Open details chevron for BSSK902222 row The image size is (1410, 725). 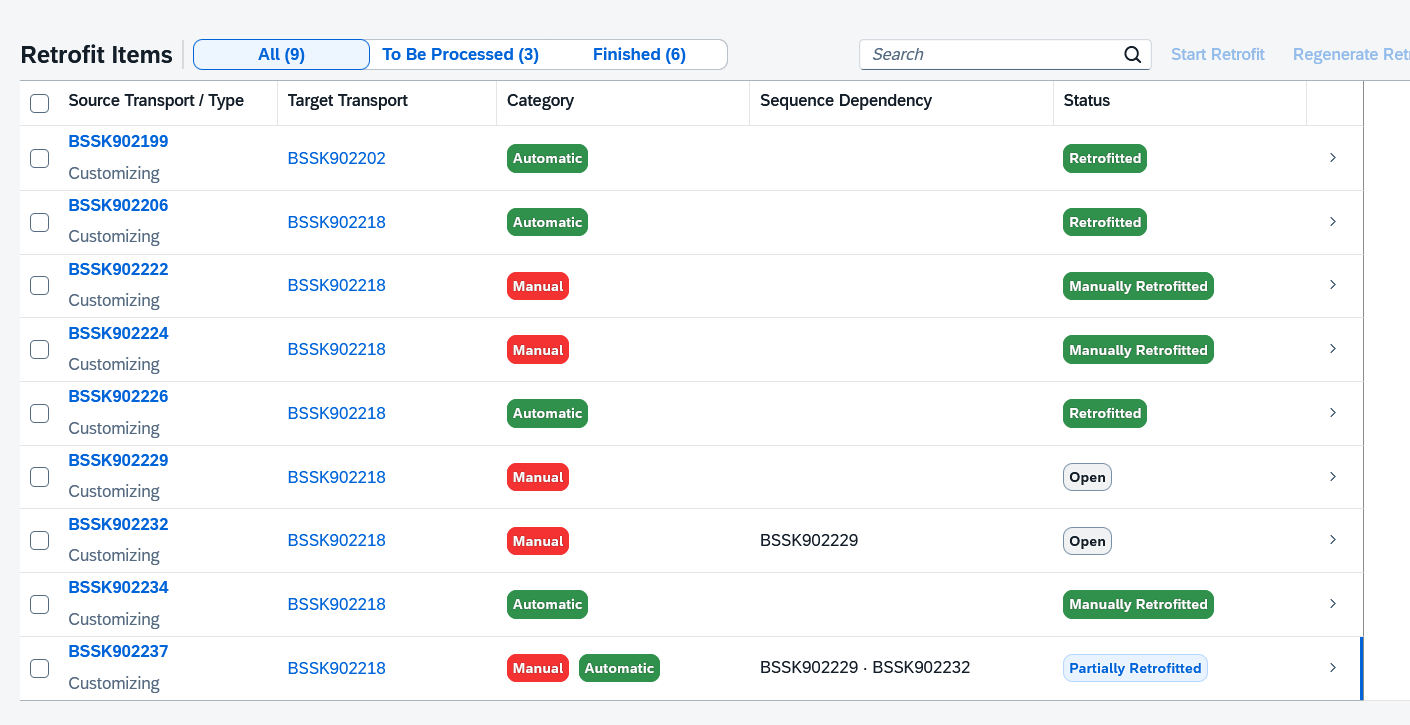(x=1332, y=285)
